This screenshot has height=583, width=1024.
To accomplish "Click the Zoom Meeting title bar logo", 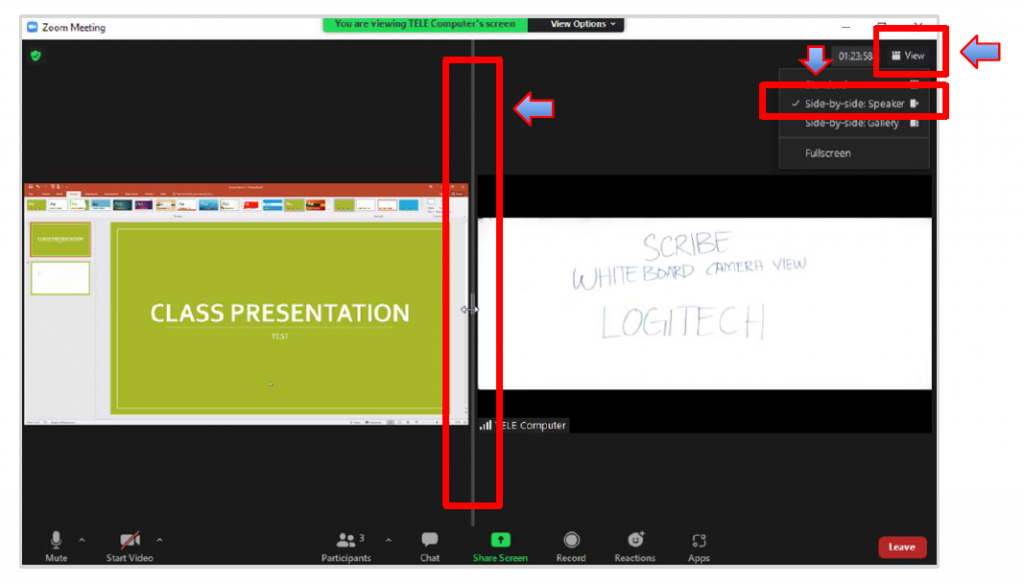I will point(31,27).
